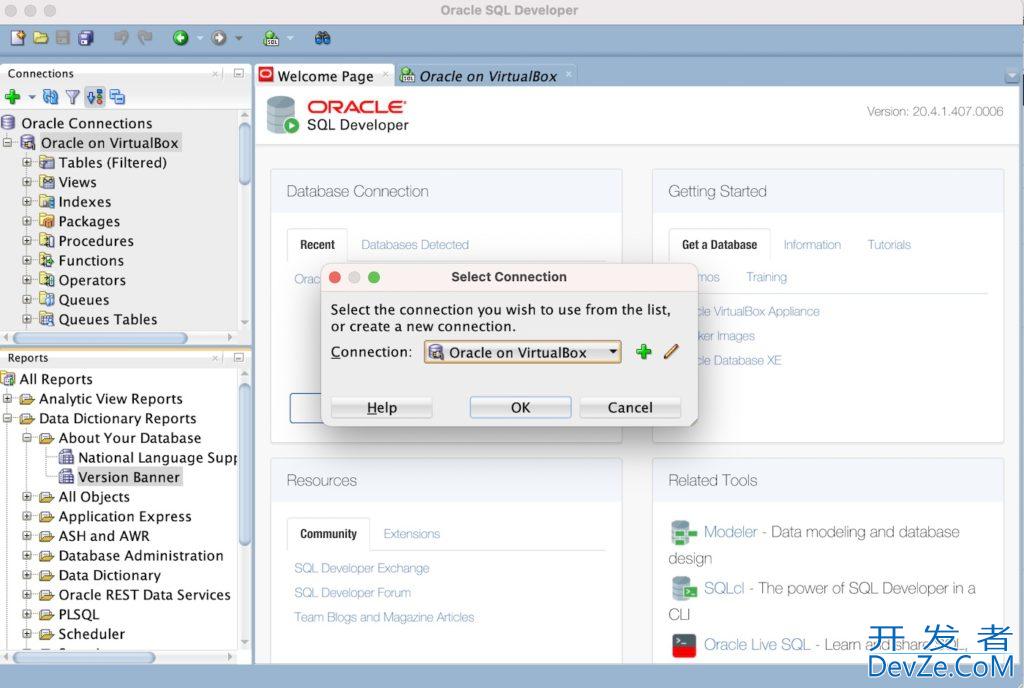The width and height of the screenshot is (1024, 688).
Task: Open dropdown arrow next to Forward button
Action: [x=238, y=38]
